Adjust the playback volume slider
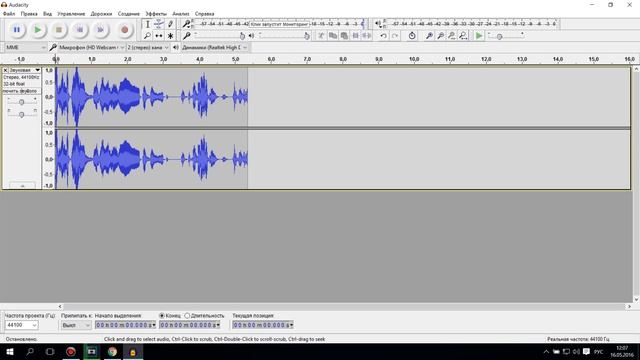 point(284,36)
